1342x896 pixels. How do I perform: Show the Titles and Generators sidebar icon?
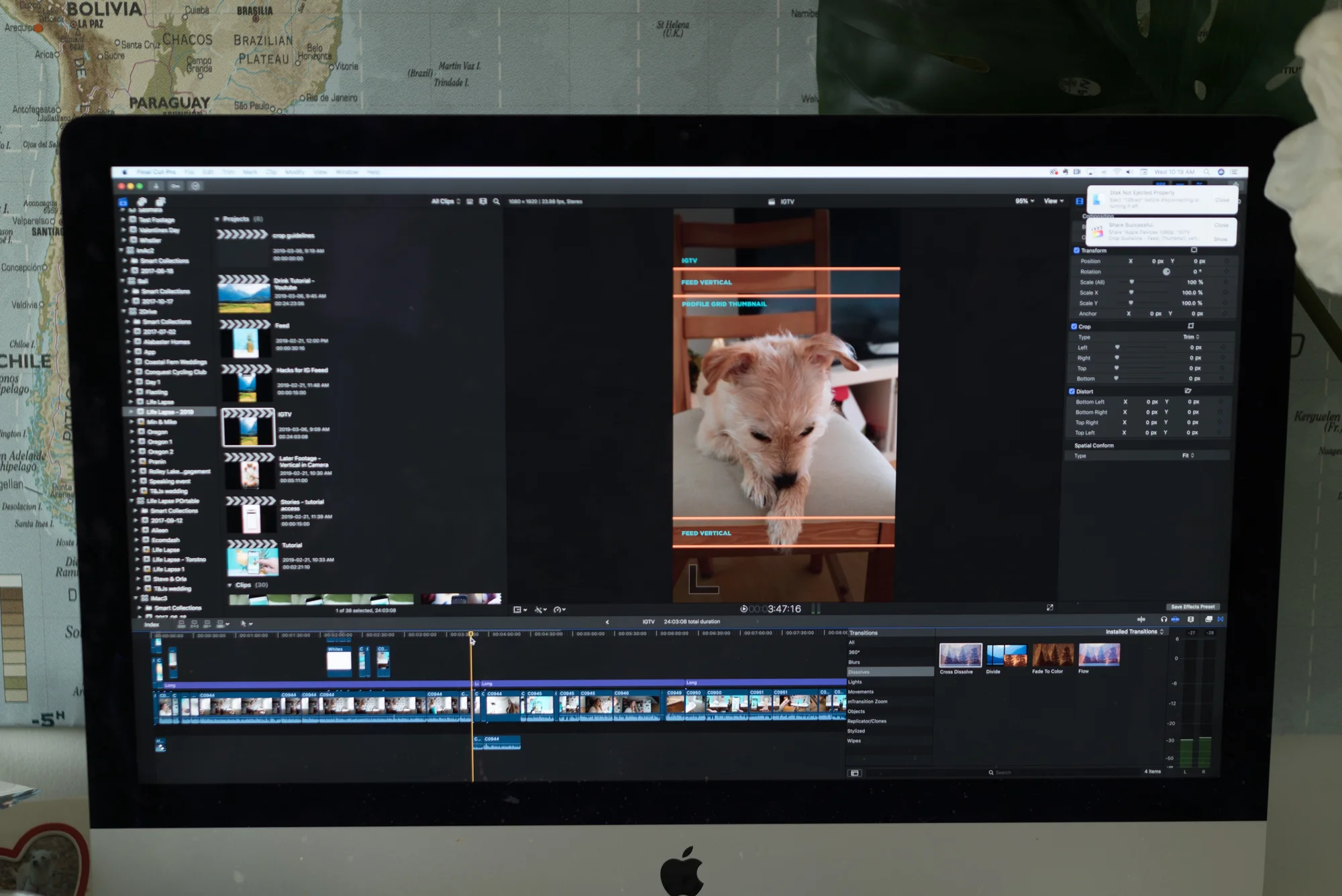[x=160, y=202]
